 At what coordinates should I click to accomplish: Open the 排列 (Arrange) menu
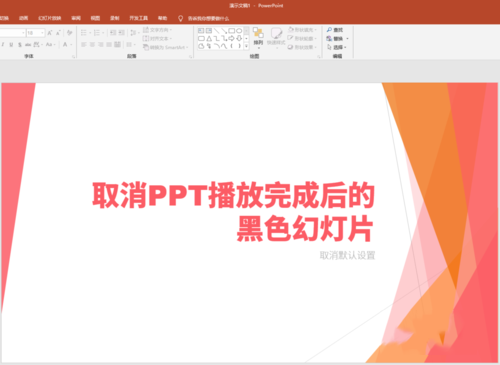[258, 38]
